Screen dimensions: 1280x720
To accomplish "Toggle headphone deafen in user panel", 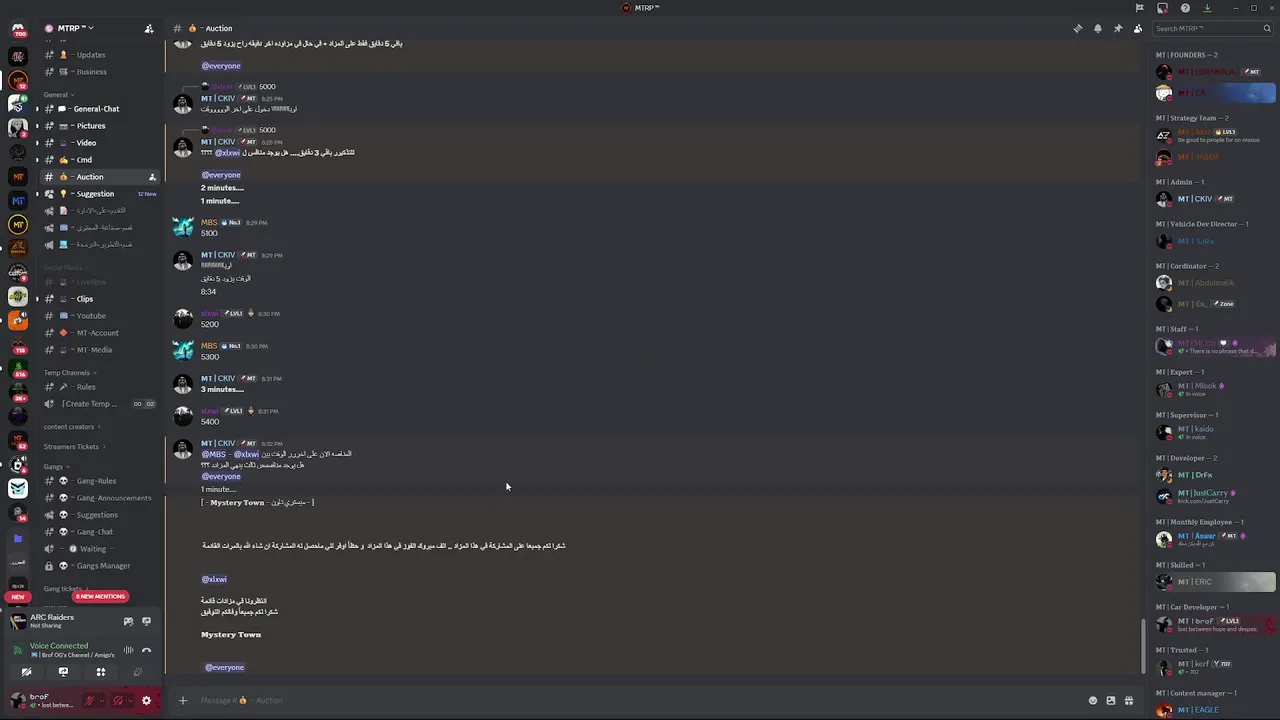I will coord(118,700).
